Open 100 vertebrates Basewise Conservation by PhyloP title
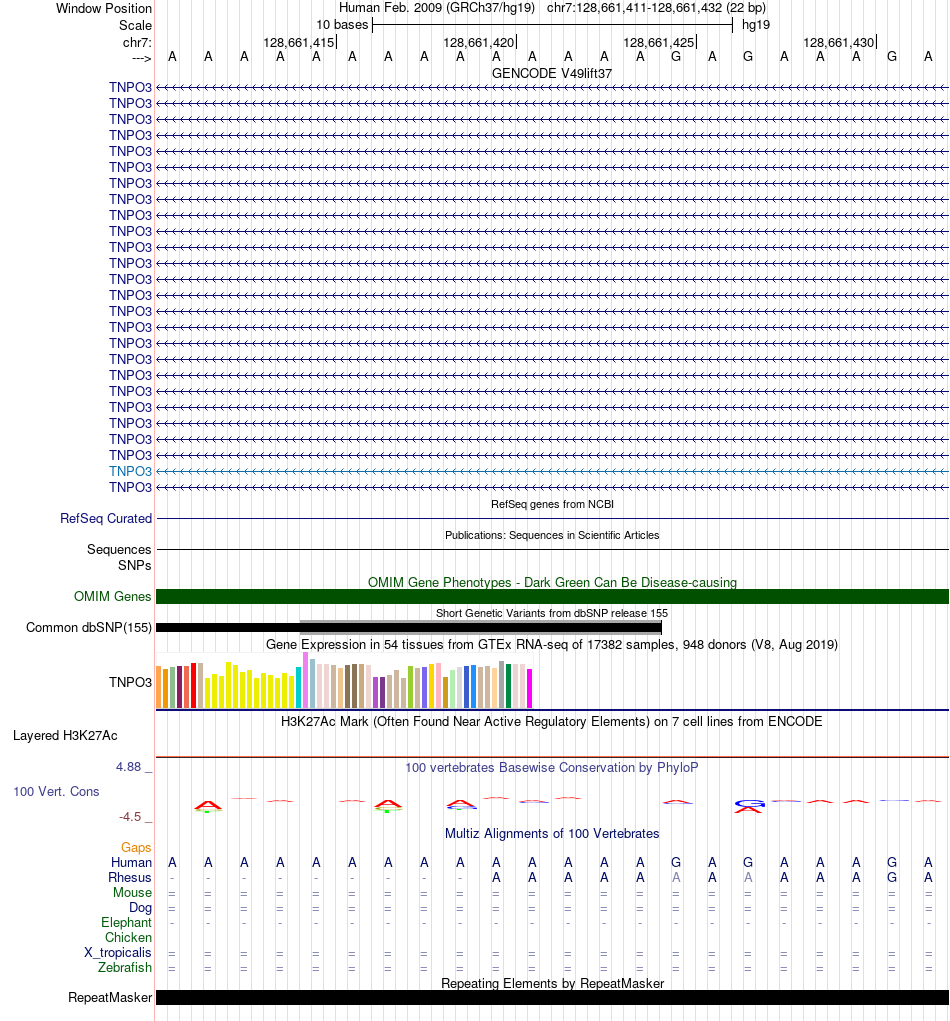The width and height of the screenshot is (950, 1021). pos(552,768)
